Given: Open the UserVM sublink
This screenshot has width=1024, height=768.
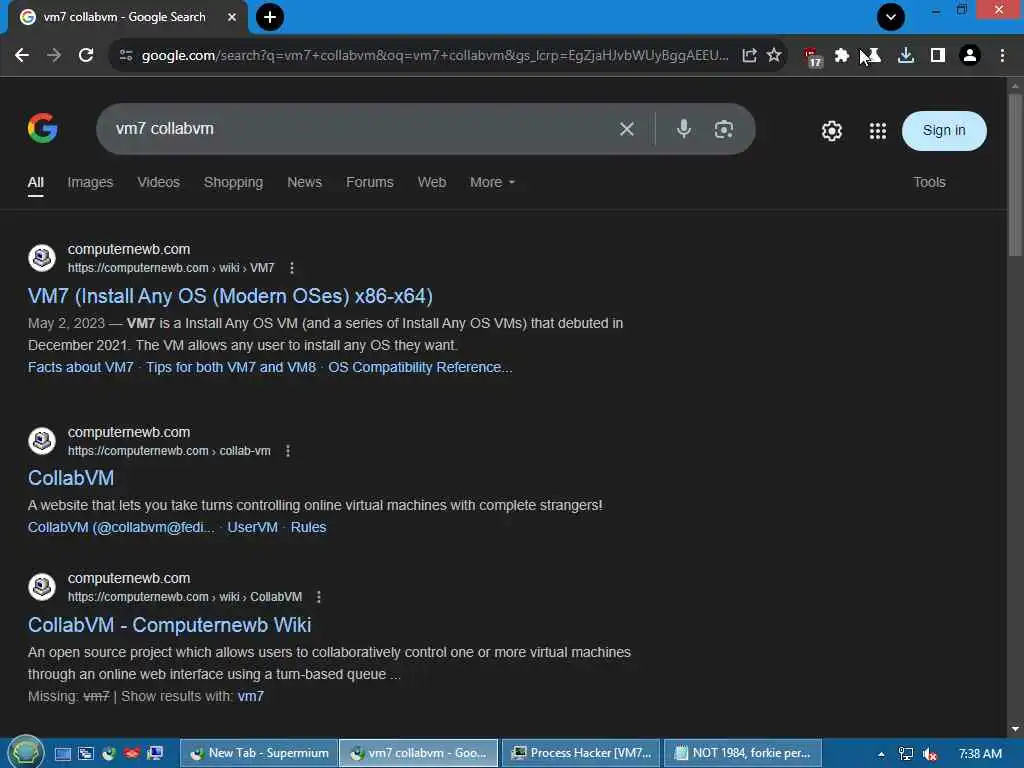Looking at the screenshot, I should 252,527.
